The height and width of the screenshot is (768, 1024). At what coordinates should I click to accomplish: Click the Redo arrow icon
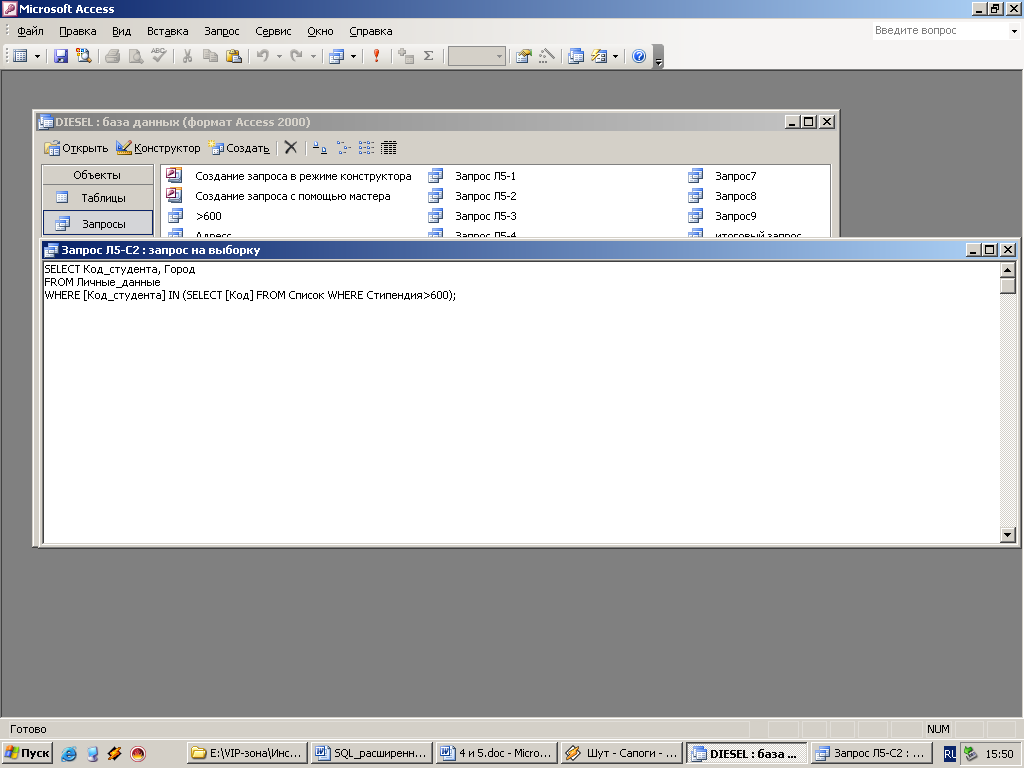[296, 56]
